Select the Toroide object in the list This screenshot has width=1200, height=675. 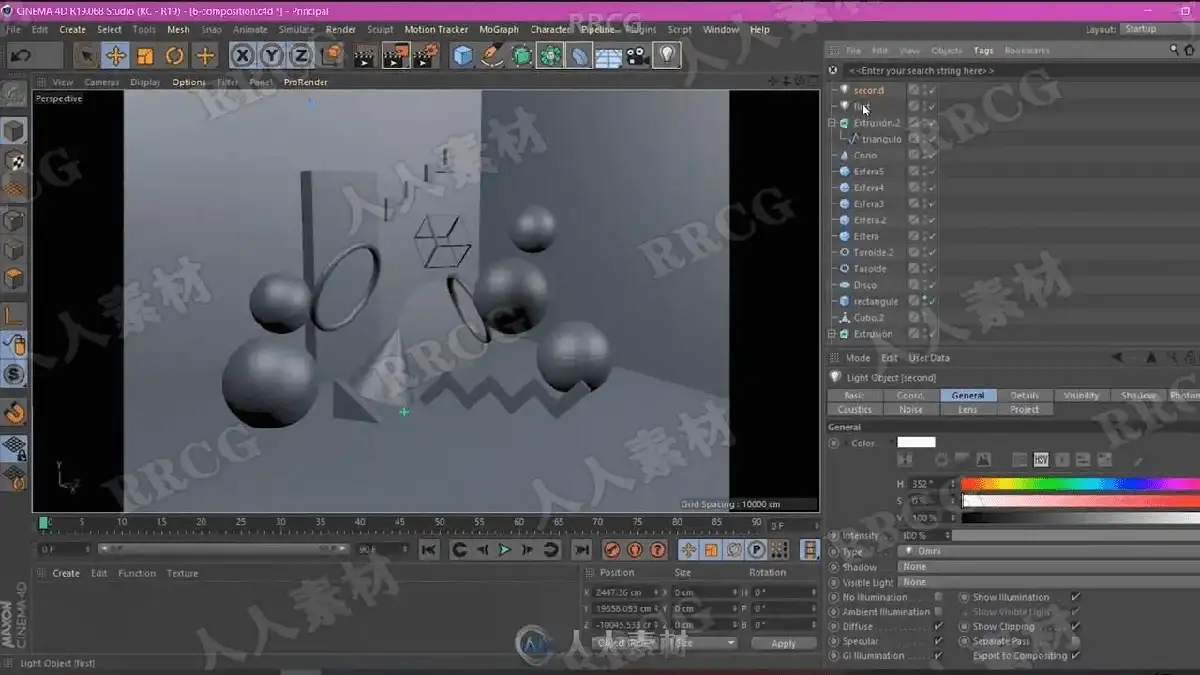869,269
